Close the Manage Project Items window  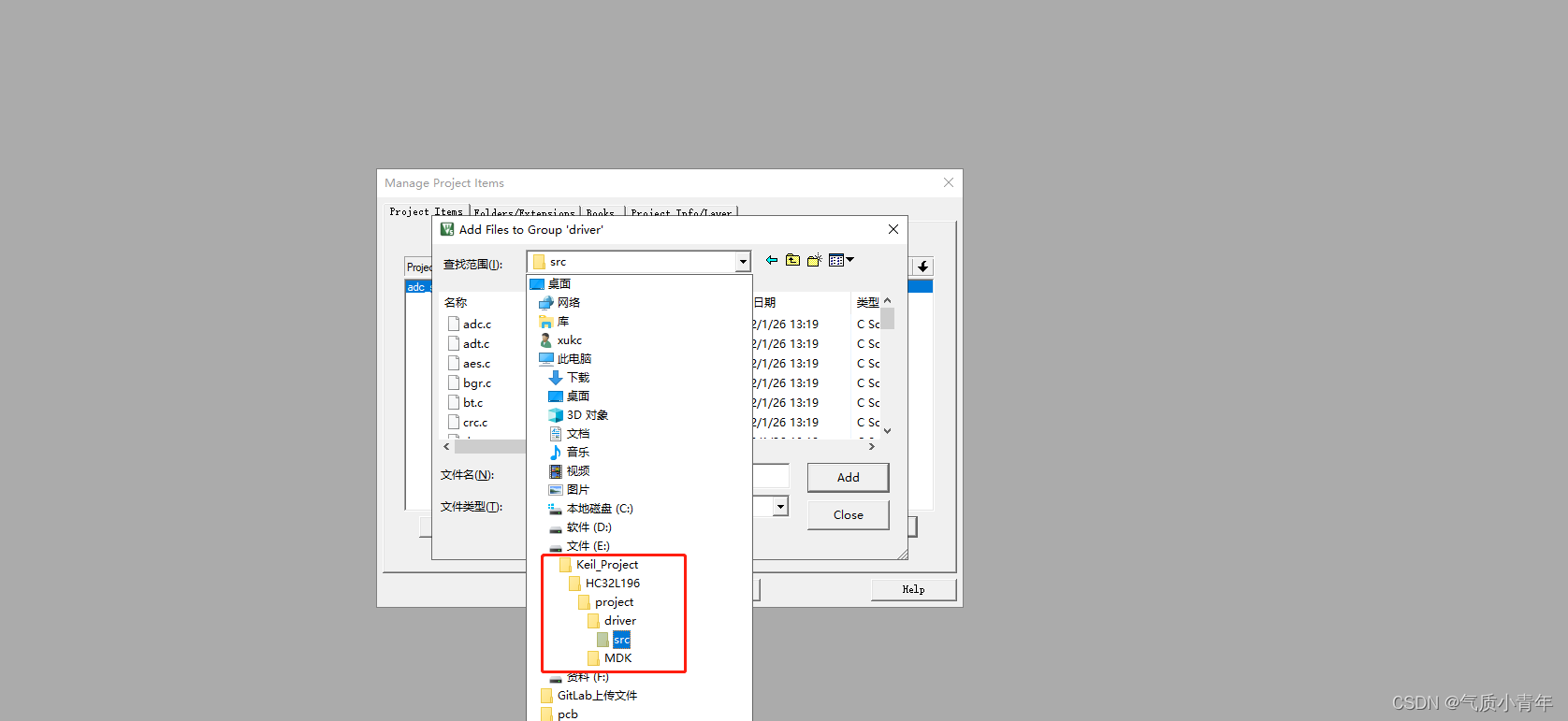tap(949, 182)
